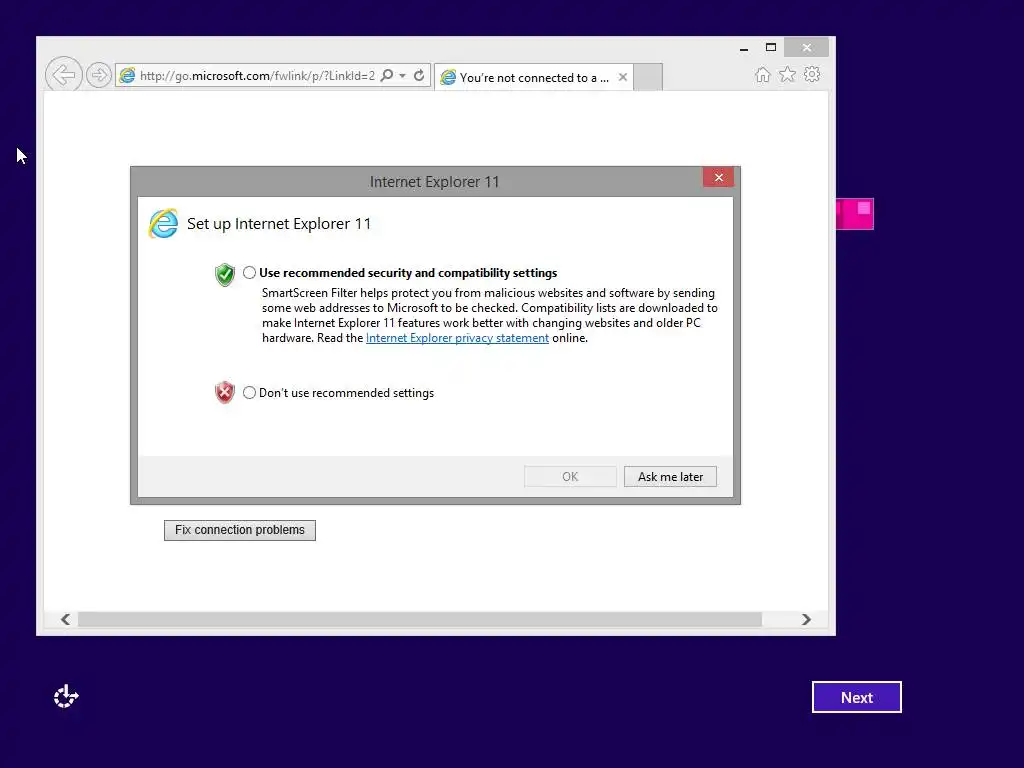Refresh the page with the reload icon
The height and width of the screenshot is (768, 1024).
click(419, 76)
